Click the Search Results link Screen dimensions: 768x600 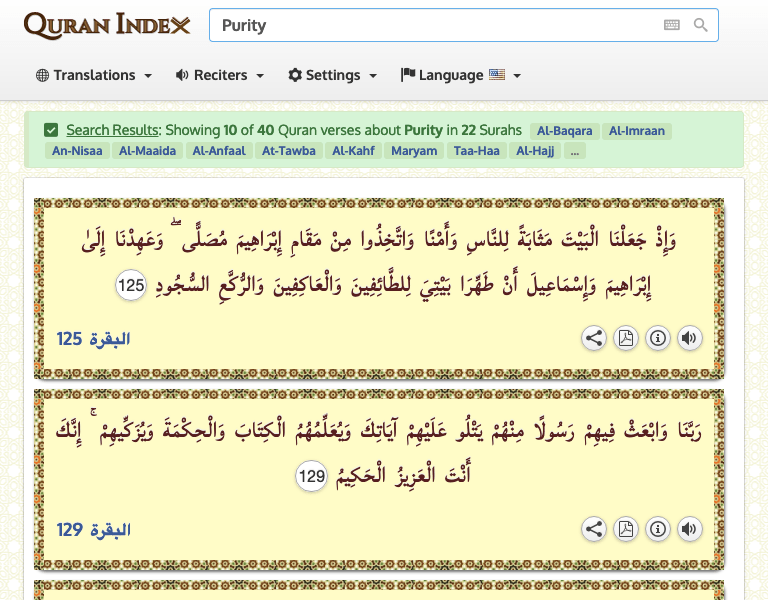112,130
